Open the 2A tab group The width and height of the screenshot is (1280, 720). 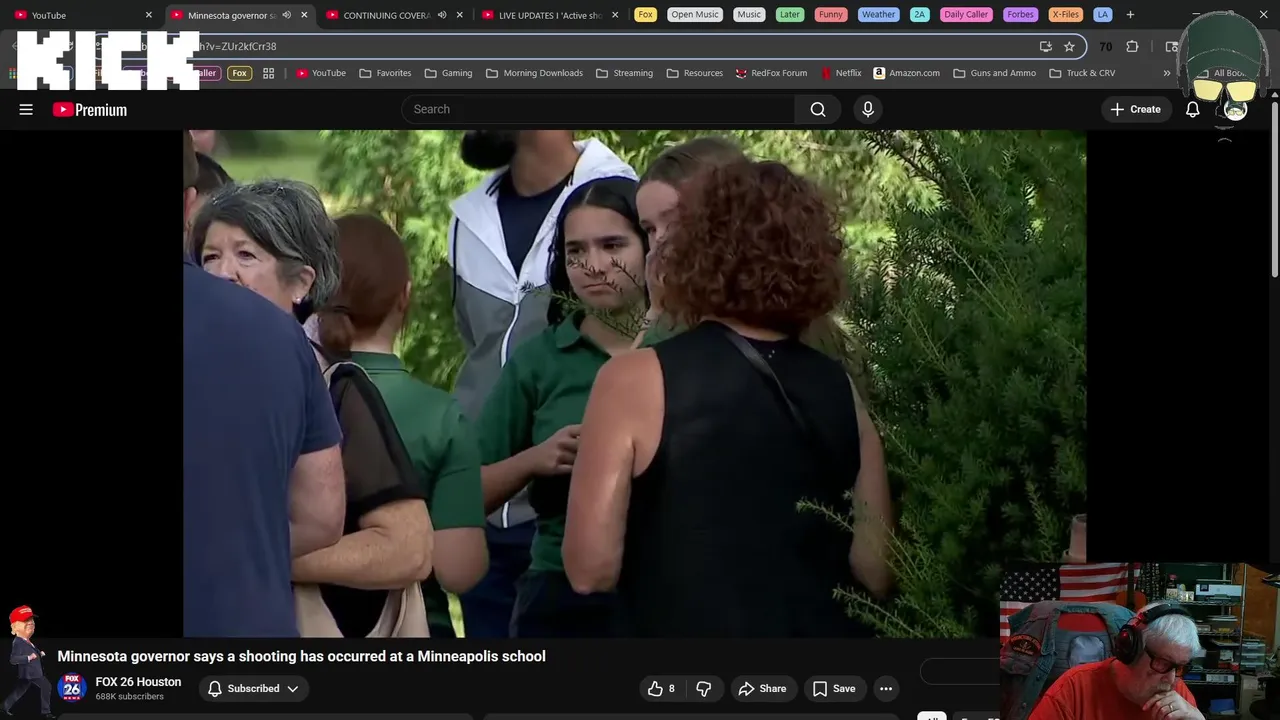pos(919,15)
